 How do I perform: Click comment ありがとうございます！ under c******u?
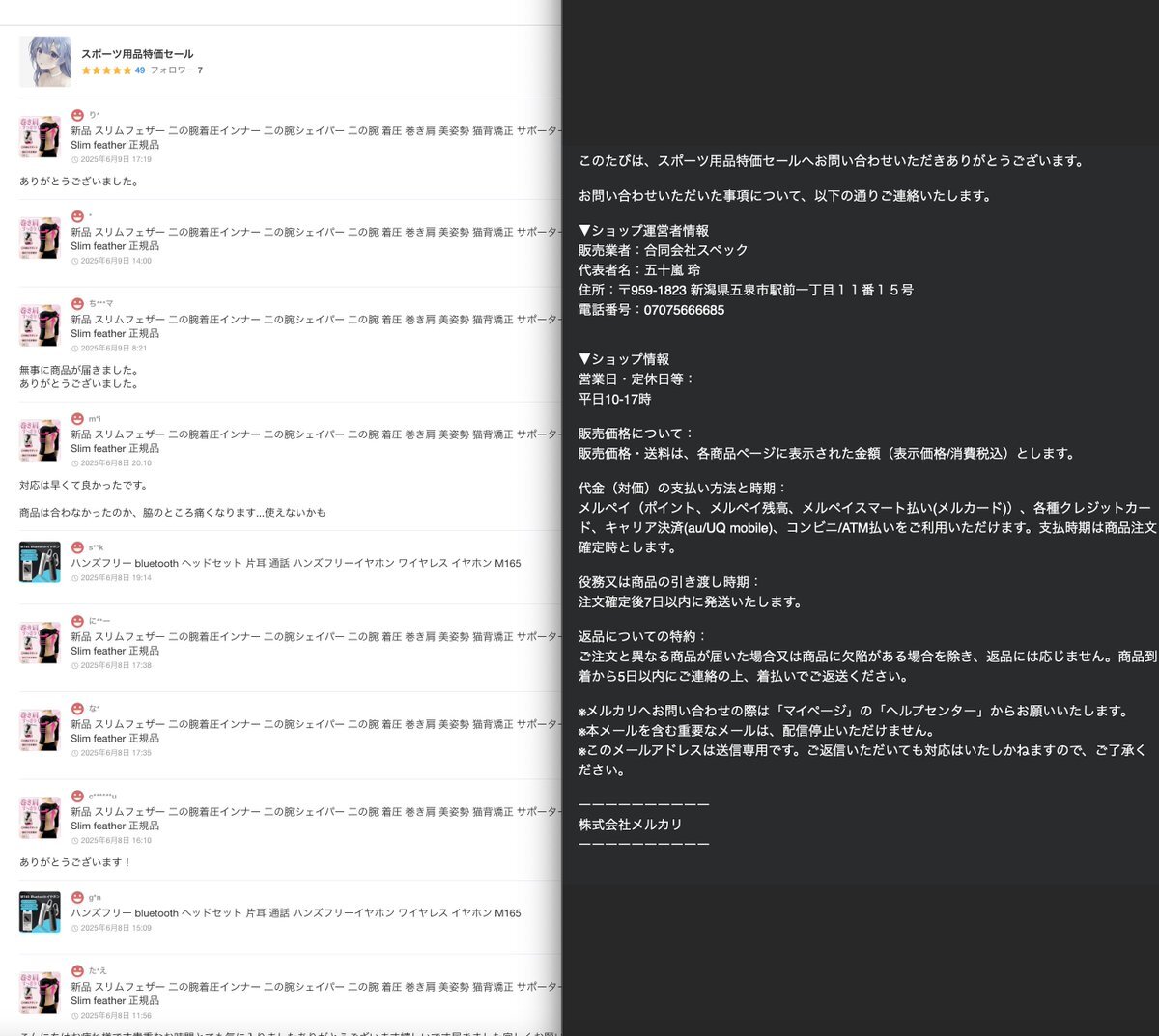tap(74, 862)
